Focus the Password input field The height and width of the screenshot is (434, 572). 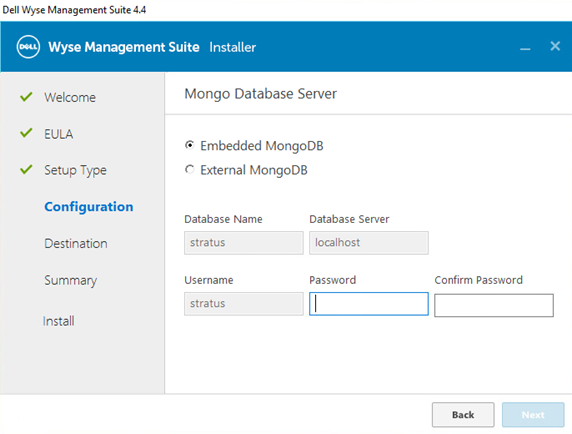coord(369,304)
